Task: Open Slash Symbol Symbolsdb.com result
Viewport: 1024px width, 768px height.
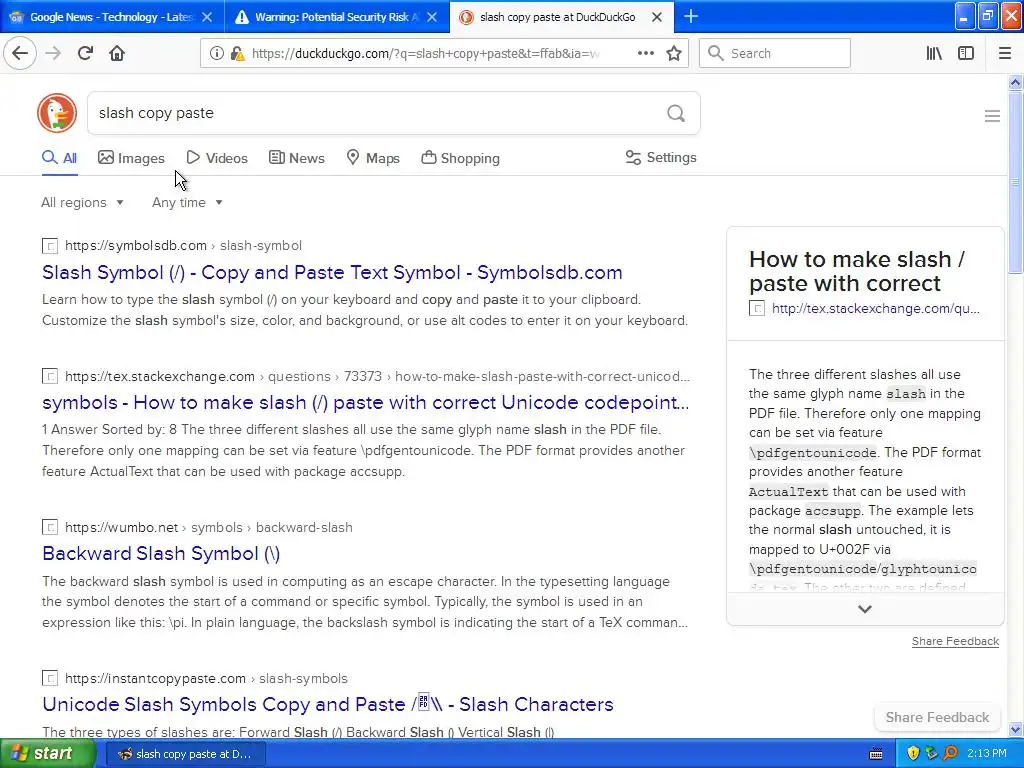Action: click(x=332, y=272)
